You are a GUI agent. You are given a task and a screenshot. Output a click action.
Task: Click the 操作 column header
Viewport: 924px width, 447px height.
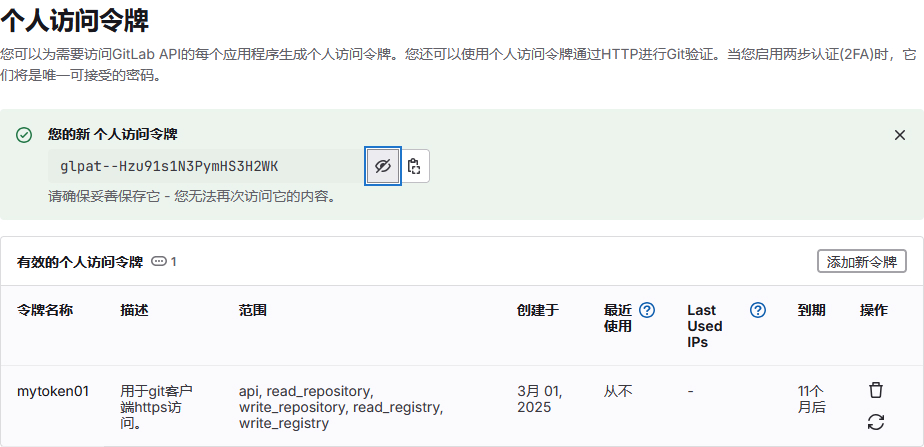(874, 310)
